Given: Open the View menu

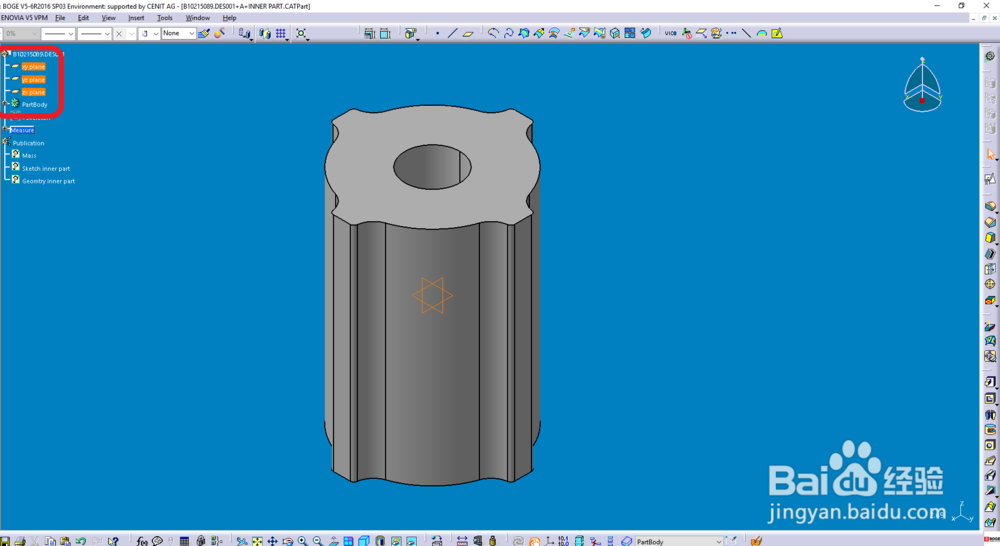Looking at the screenshot, I should (108, 18).
